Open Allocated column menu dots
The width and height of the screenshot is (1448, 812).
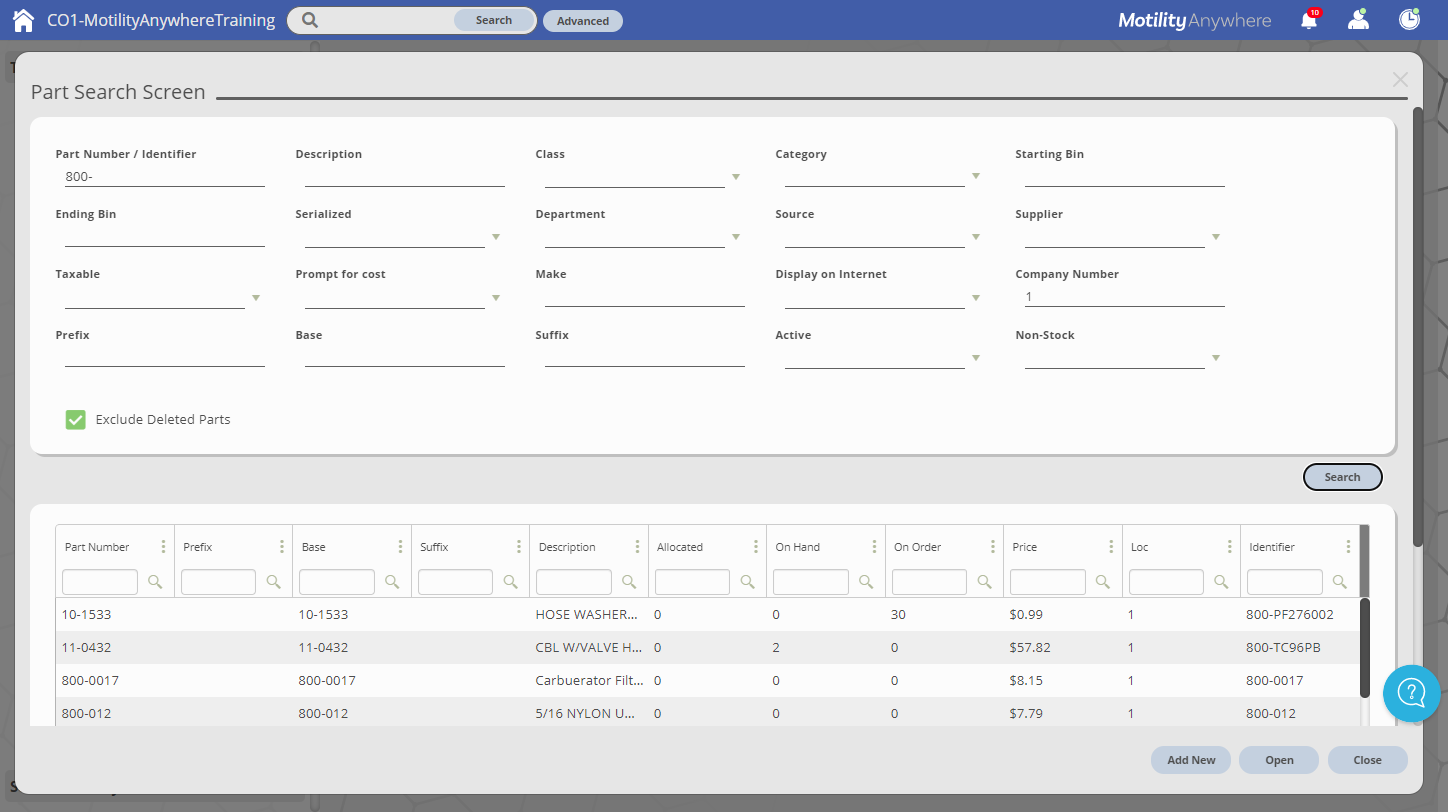point(756,547)
